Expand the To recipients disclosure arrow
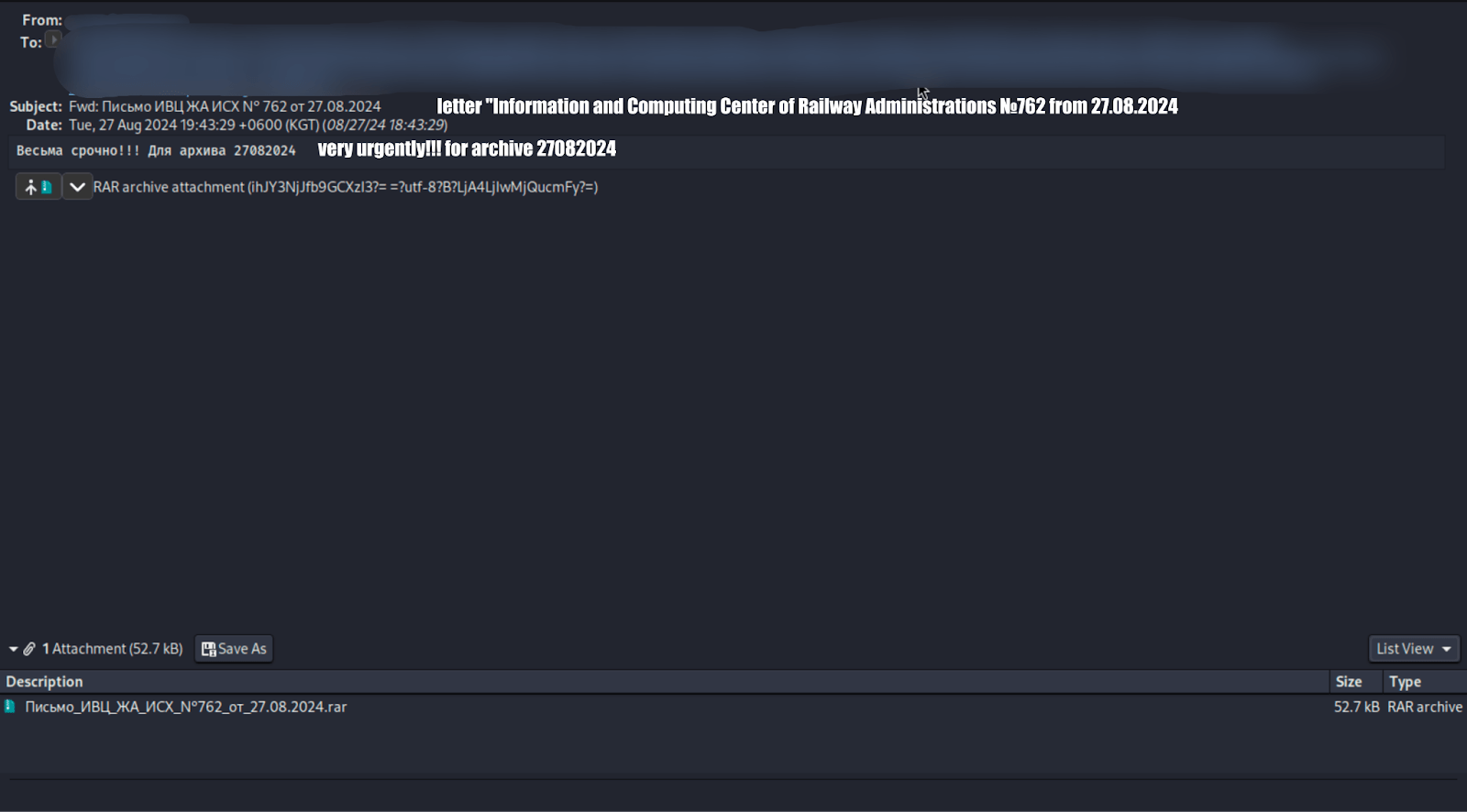This screenshot has height=812, width=1467. [52, 40]
